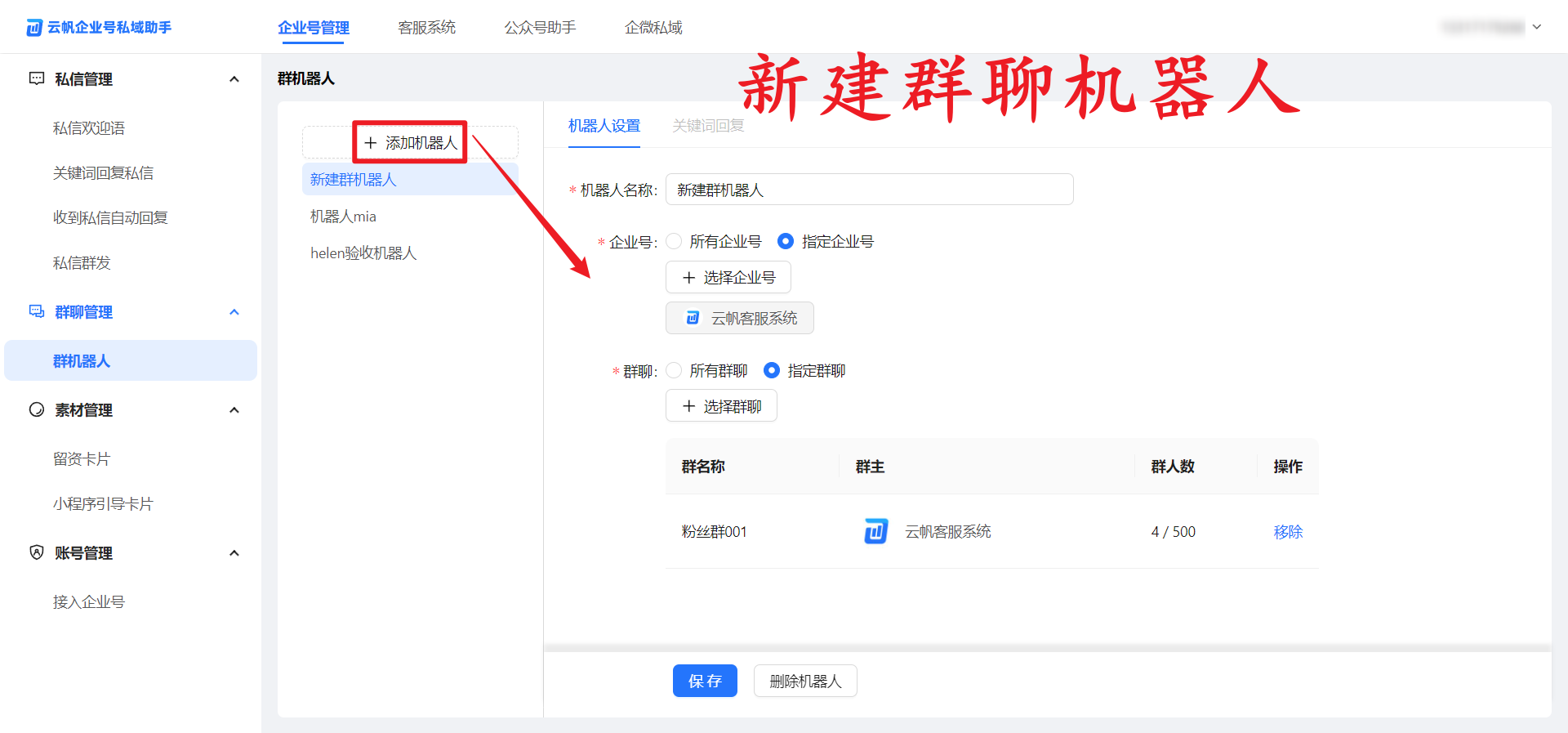Open the 机器人设置 tab

pos(604,126)
